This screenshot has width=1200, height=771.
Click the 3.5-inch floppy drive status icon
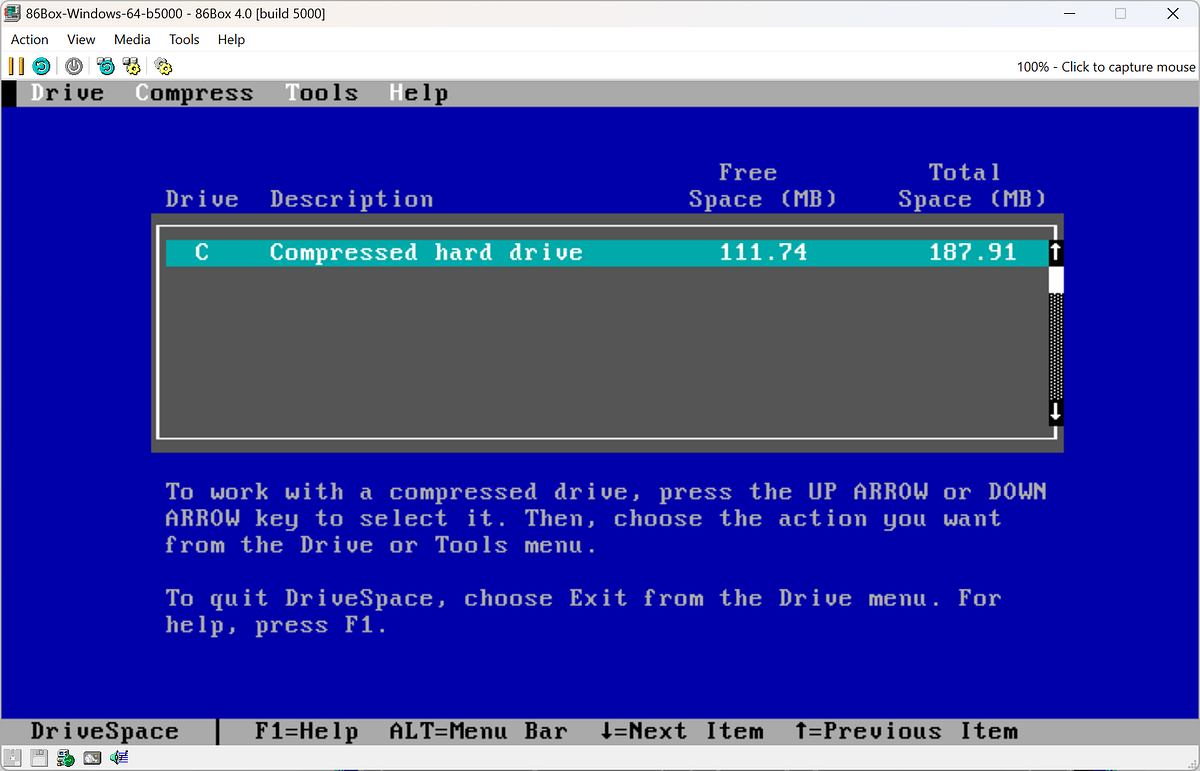point(40,757)
